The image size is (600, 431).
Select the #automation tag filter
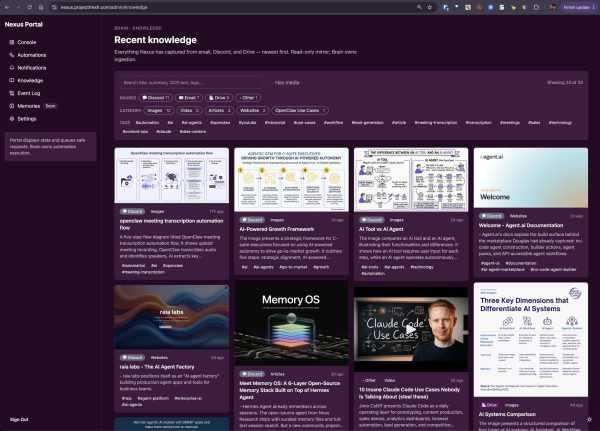(x=147, y=122)
